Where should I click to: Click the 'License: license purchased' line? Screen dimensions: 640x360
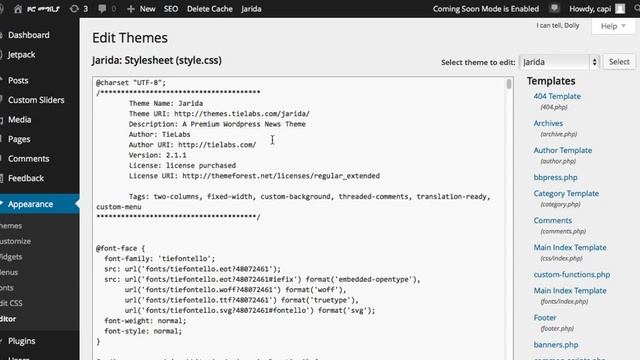point(182,165)
